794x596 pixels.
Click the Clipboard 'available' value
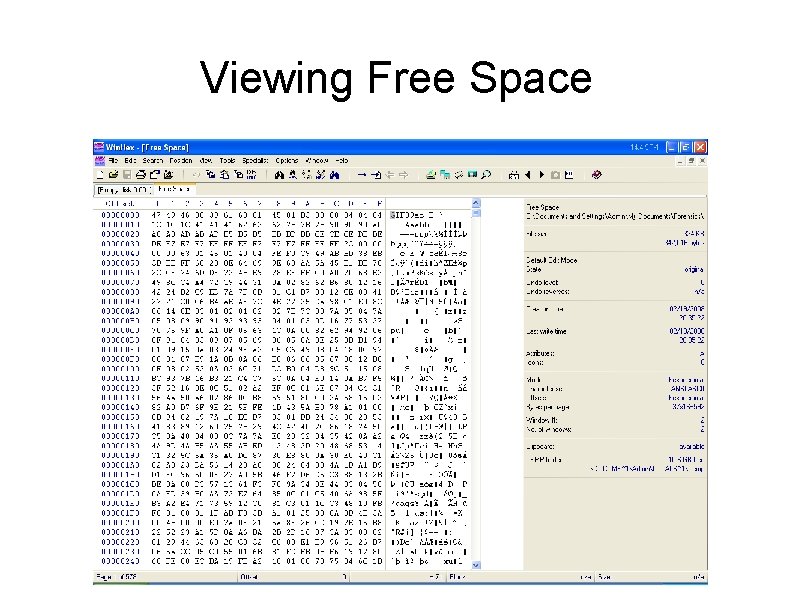(692, 447)
